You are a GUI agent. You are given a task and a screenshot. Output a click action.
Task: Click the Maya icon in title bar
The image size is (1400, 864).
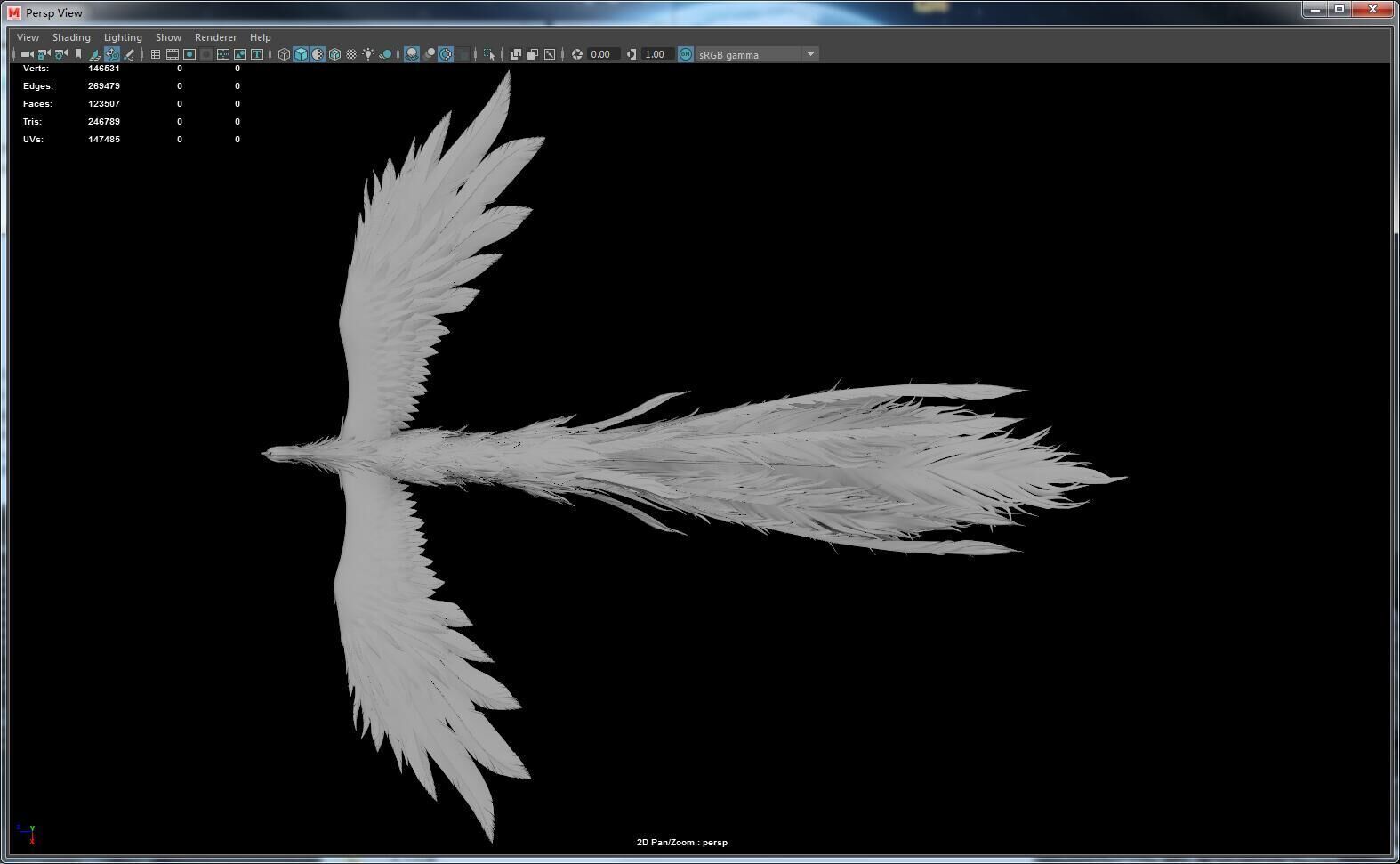[13, 12]
